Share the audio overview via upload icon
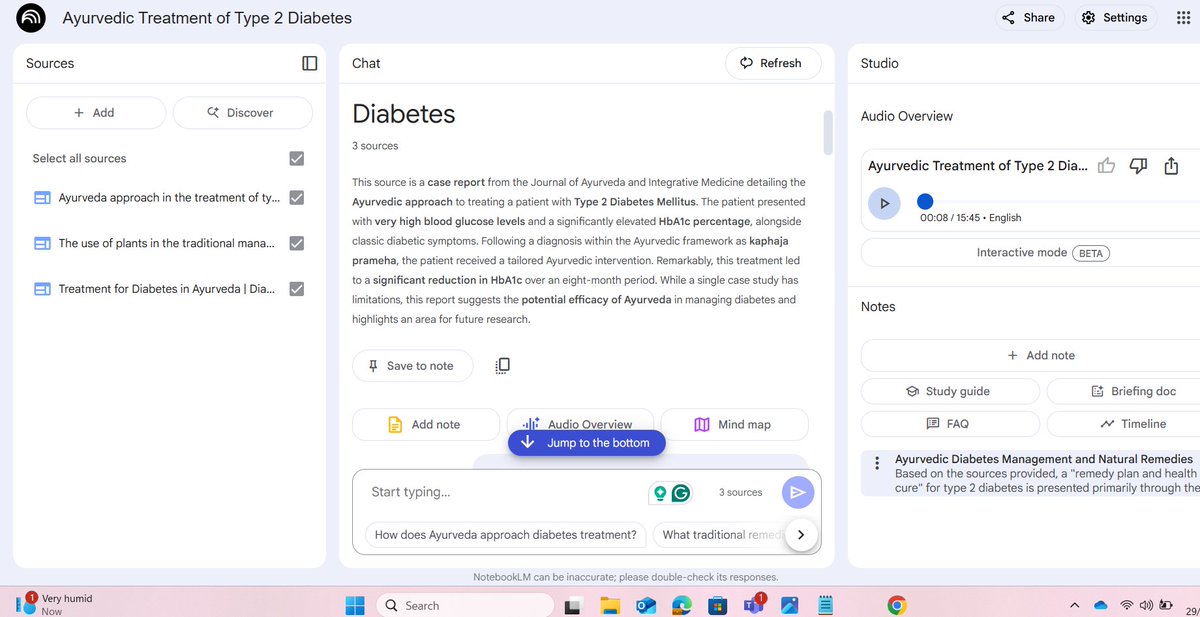Viewport: 1200px width, 617px height. [1171, 166]
